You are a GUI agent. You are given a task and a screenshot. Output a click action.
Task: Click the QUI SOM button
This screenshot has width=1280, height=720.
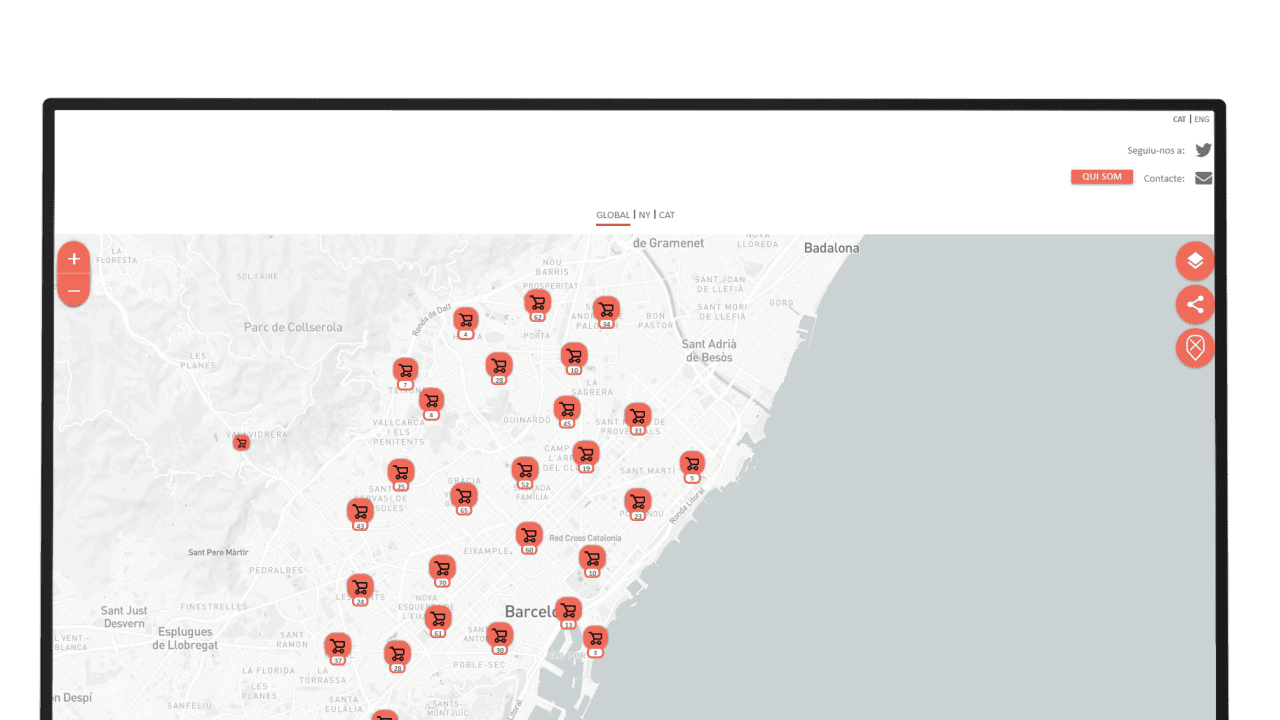[1101, 176]
